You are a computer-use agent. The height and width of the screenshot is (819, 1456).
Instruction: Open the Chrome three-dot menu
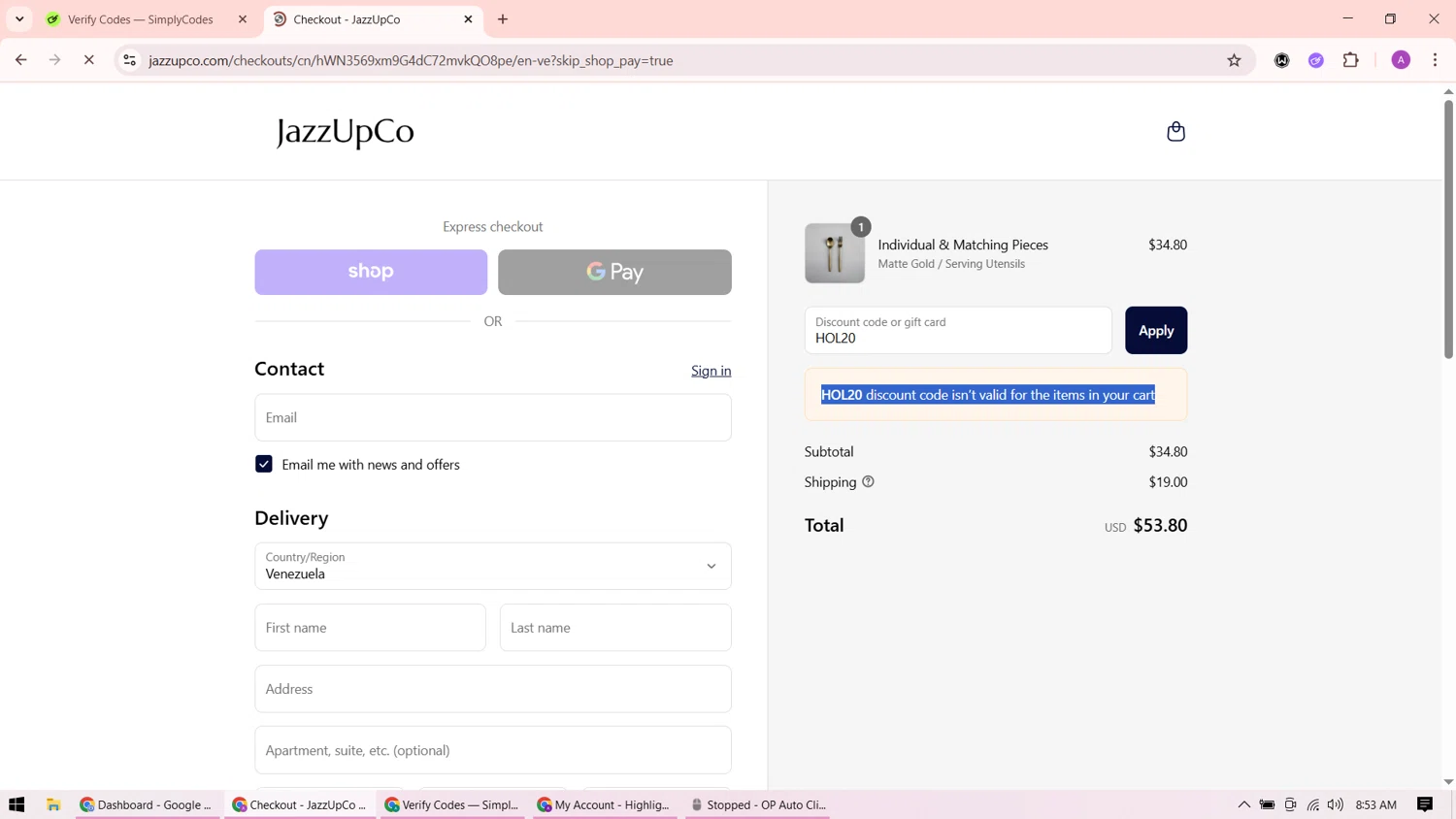[x=1435, y=60]
